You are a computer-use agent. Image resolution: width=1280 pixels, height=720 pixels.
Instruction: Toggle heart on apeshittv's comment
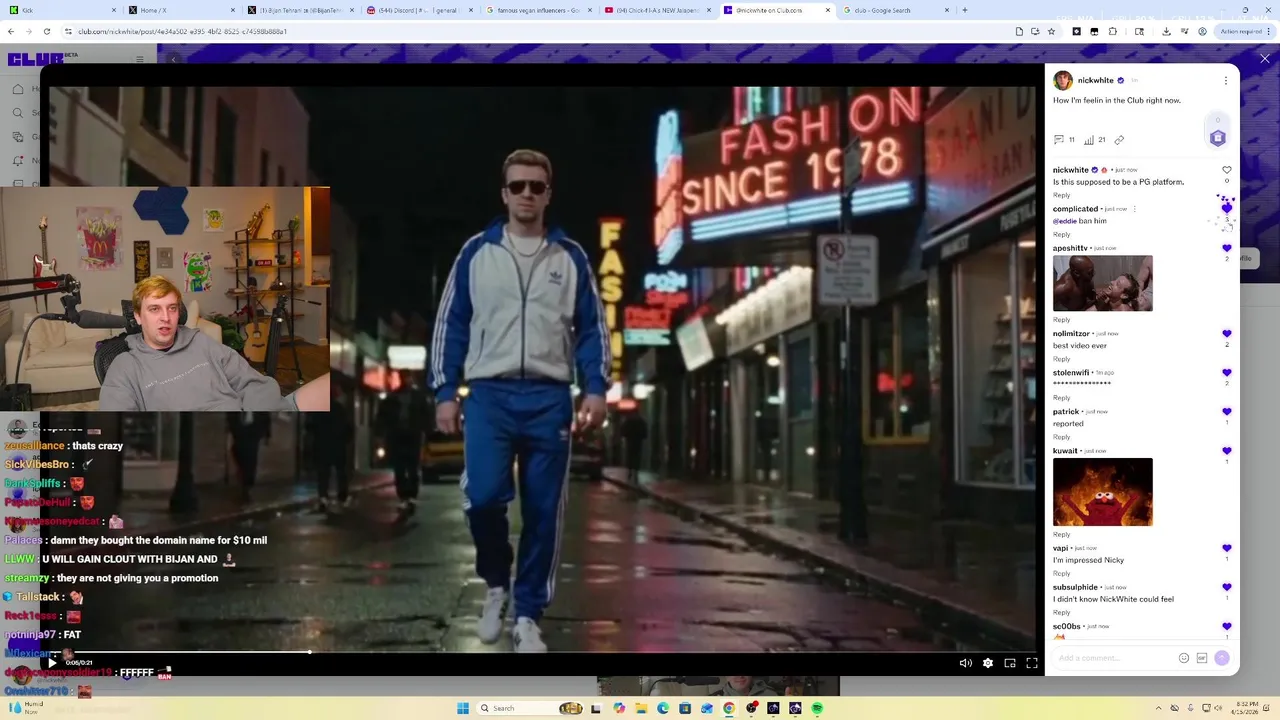[x=1227, y=248]
